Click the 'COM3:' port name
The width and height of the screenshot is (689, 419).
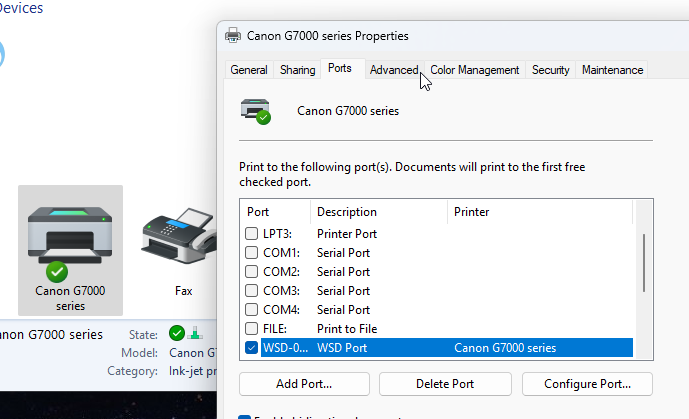[281, 291]
